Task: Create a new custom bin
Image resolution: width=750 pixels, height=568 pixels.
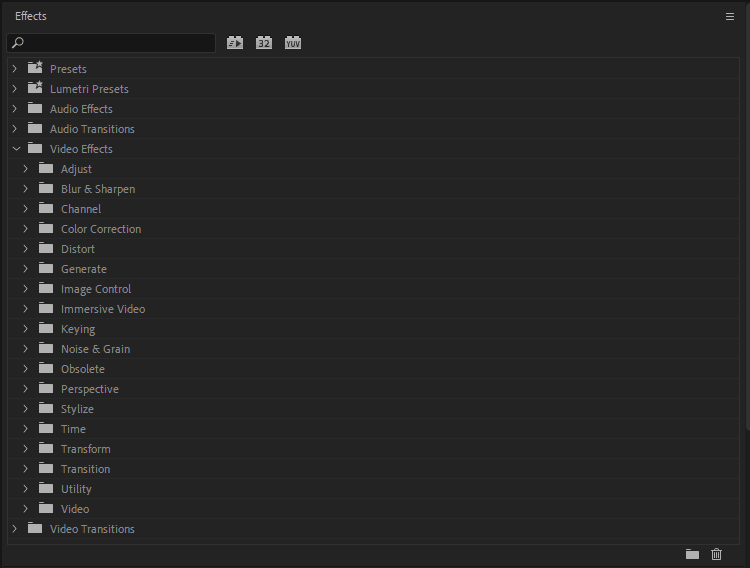Action: 692,554
